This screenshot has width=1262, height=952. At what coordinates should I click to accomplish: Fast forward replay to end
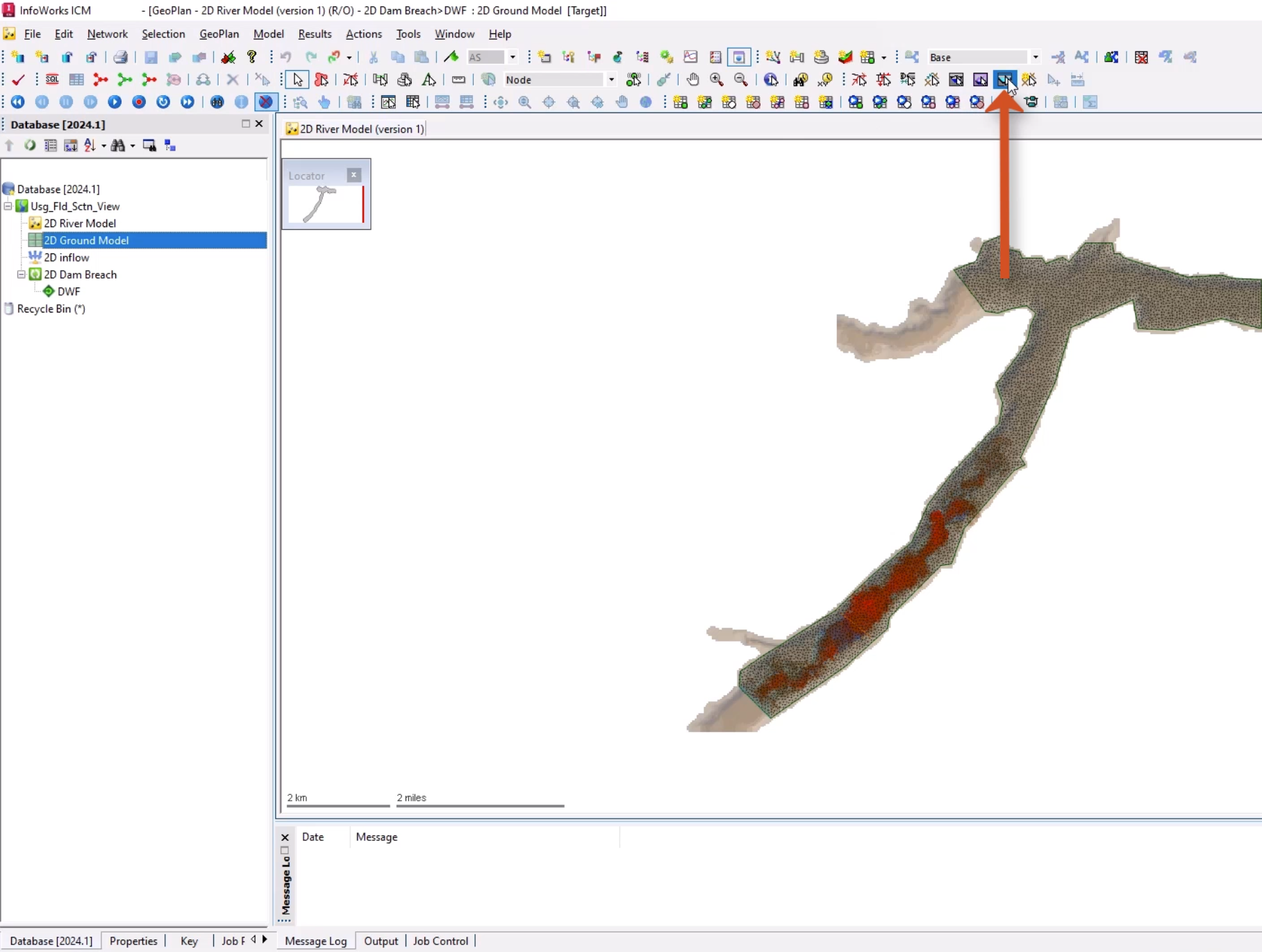pos(188,102)
